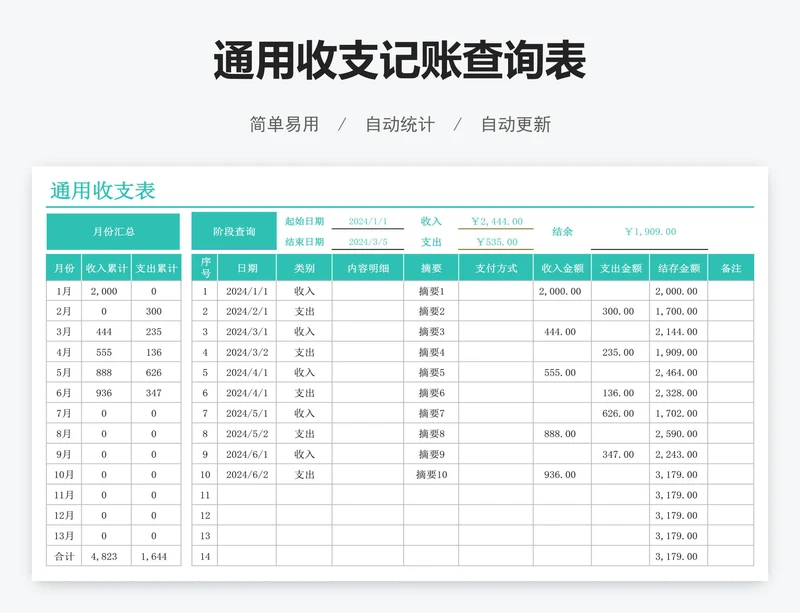Click the 结束日期 label
The width and height of the screenshot is (800, 613).
click(304, 241)
